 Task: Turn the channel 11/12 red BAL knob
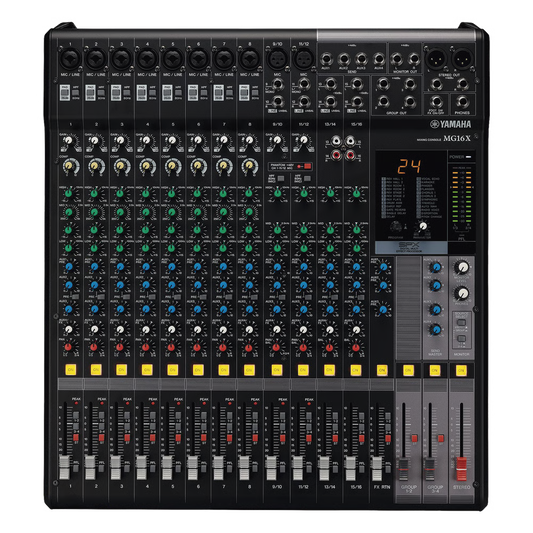[303, 347]
